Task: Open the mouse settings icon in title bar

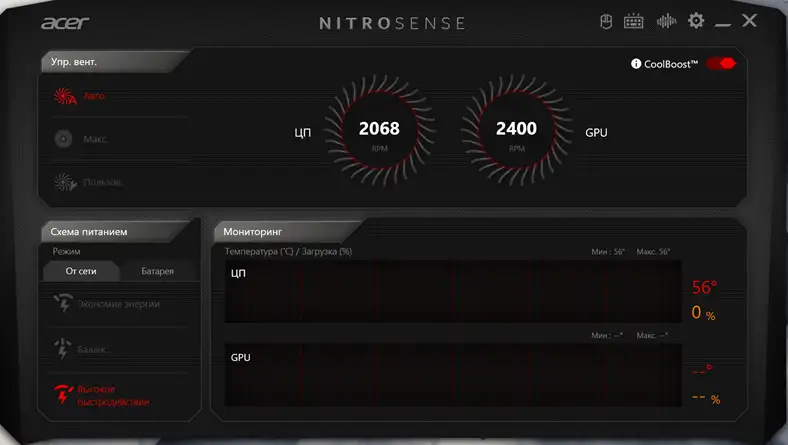Action: click(606, 22)
